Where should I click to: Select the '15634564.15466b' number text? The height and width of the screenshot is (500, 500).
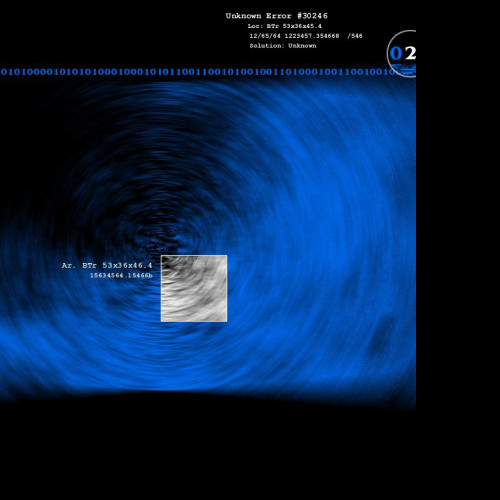click(x=121, y=276)
